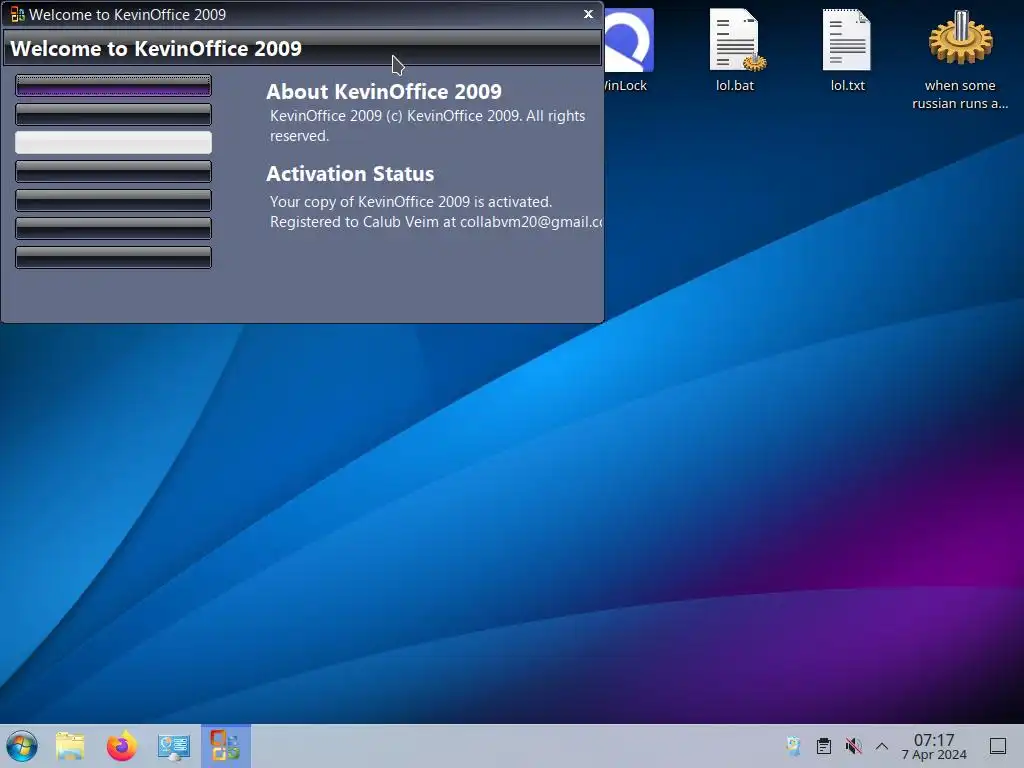Screen dimensions: 1024x768
Task: Click the dark button just above the white button
Action: click(114, 114)
